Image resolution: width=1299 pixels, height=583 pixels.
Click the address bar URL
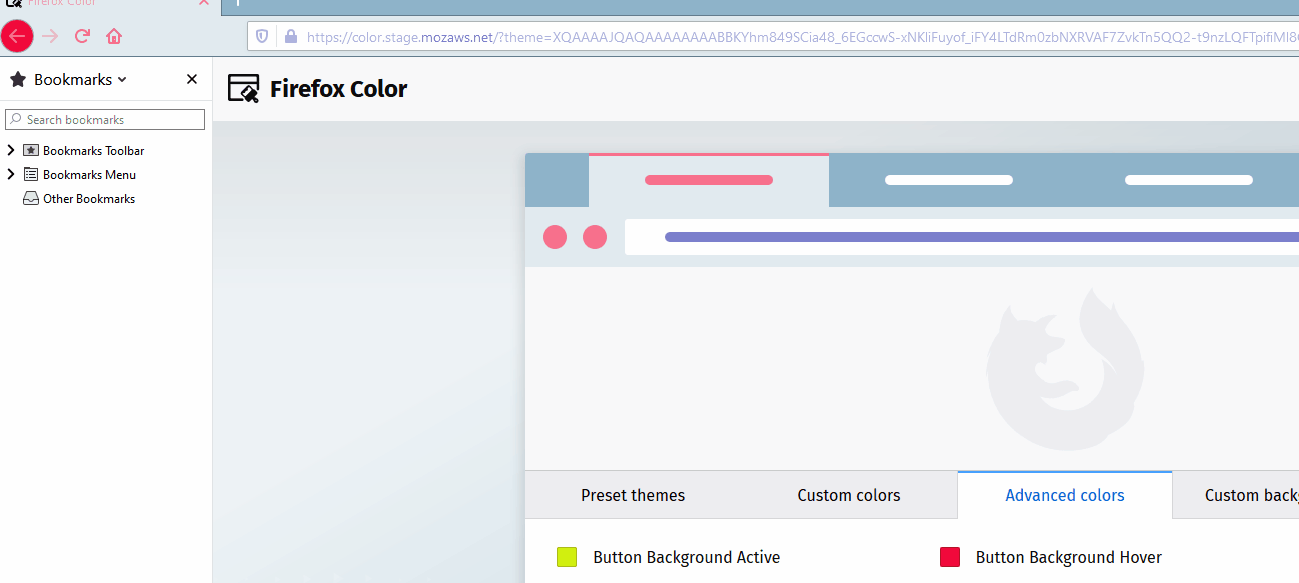click(x=802, y=37)
